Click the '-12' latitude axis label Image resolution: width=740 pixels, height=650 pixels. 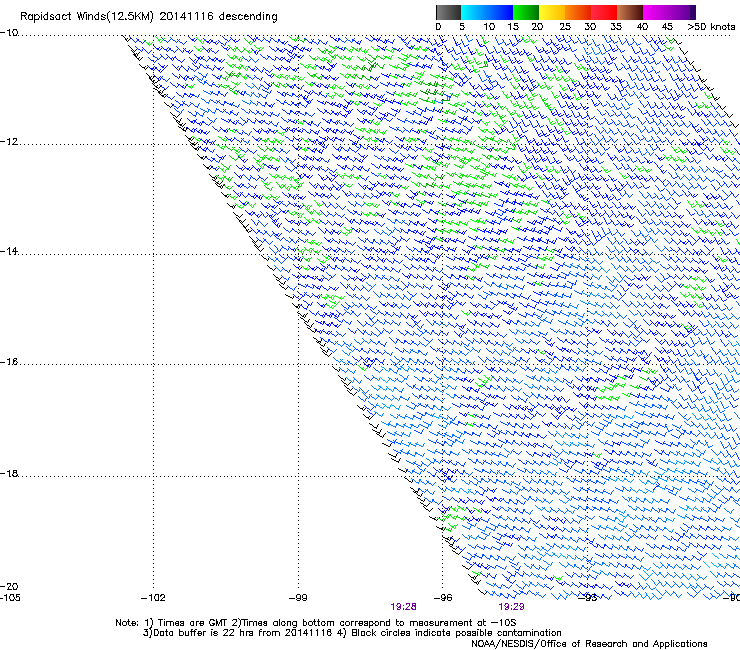point(9,142)
